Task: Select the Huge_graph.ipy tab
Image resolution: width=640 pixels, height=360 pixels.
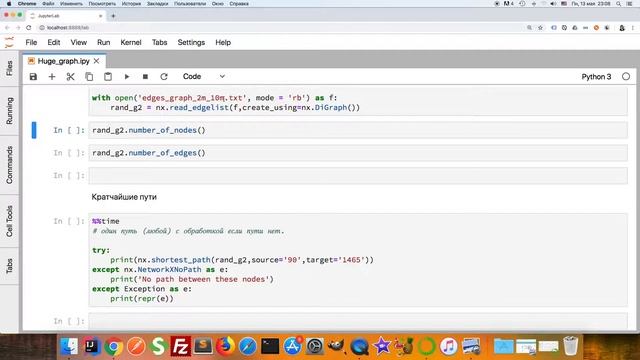Action: tap(63, 61)
